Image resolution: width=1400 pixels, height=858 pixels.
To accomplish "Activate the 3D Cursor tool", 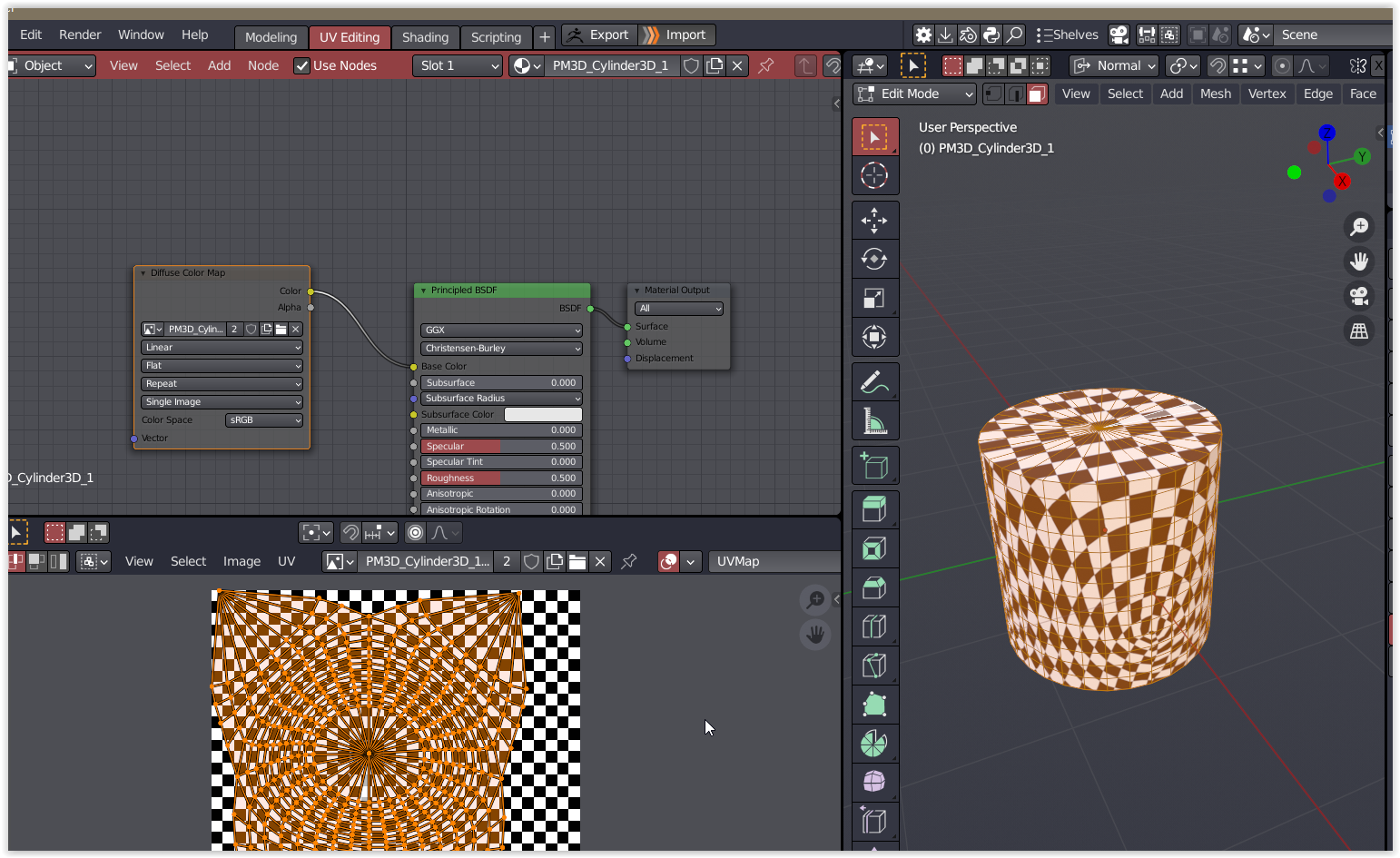I will pyautogui.click(x=875, y=176).
